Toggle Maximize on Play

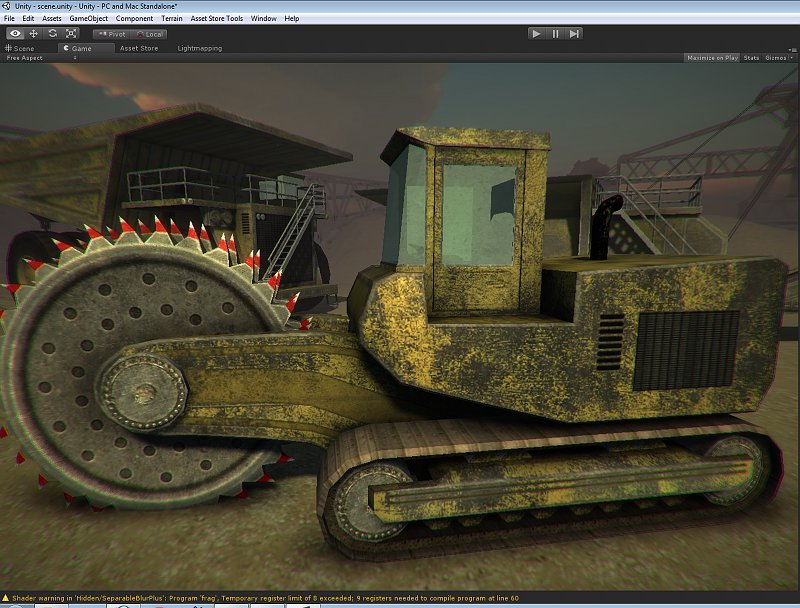(x=712, y=58)
